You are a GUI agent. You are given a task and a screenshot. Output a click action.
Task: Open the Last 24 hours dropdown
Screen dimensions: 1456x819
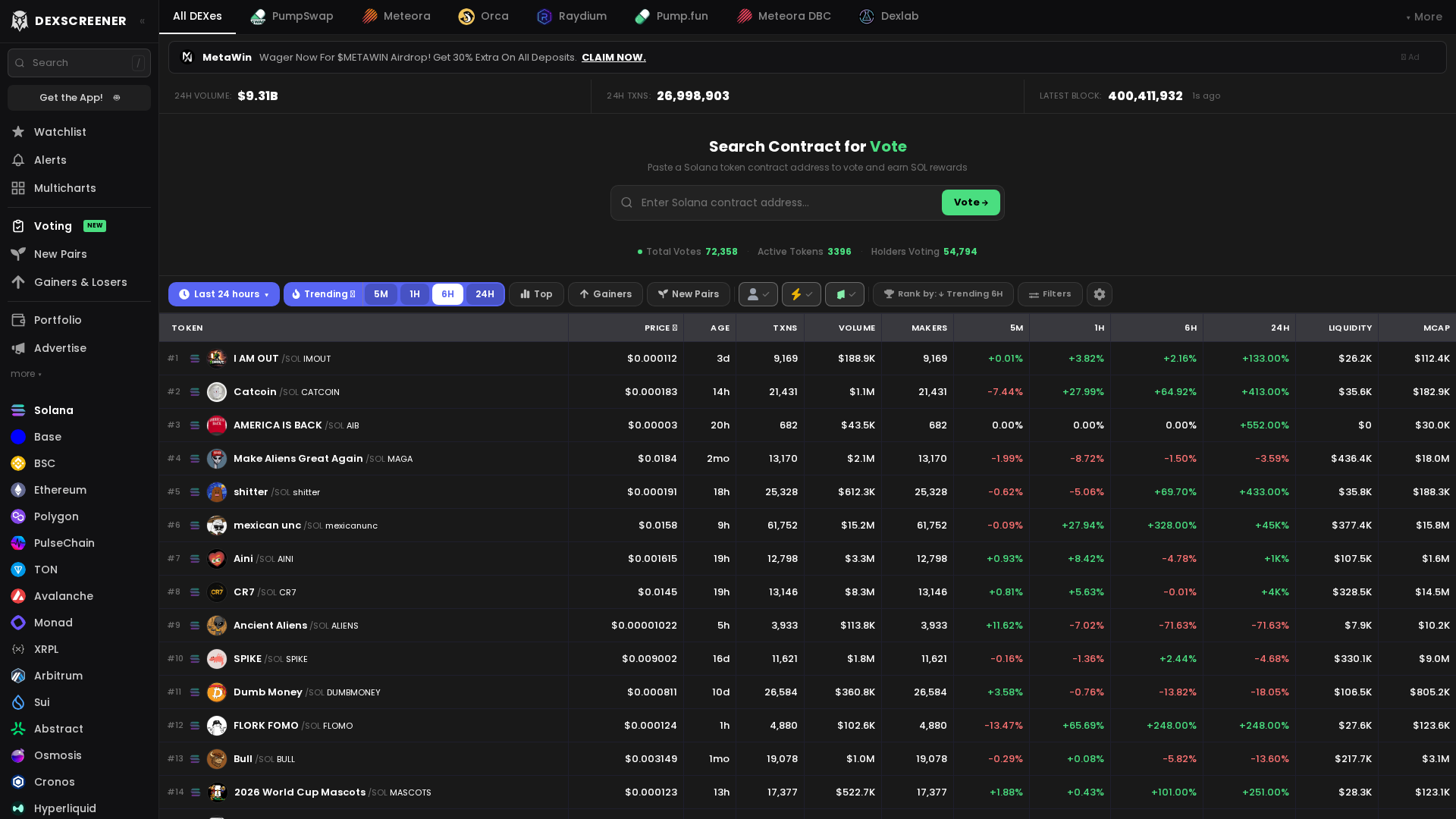(x=224, y=294)
